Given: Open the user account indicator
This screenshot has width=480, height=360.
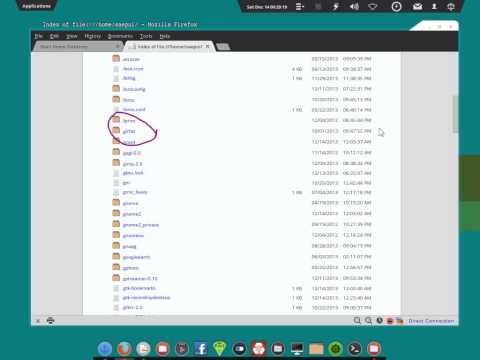Looking at the screenshot, I should tap(434, 7).
